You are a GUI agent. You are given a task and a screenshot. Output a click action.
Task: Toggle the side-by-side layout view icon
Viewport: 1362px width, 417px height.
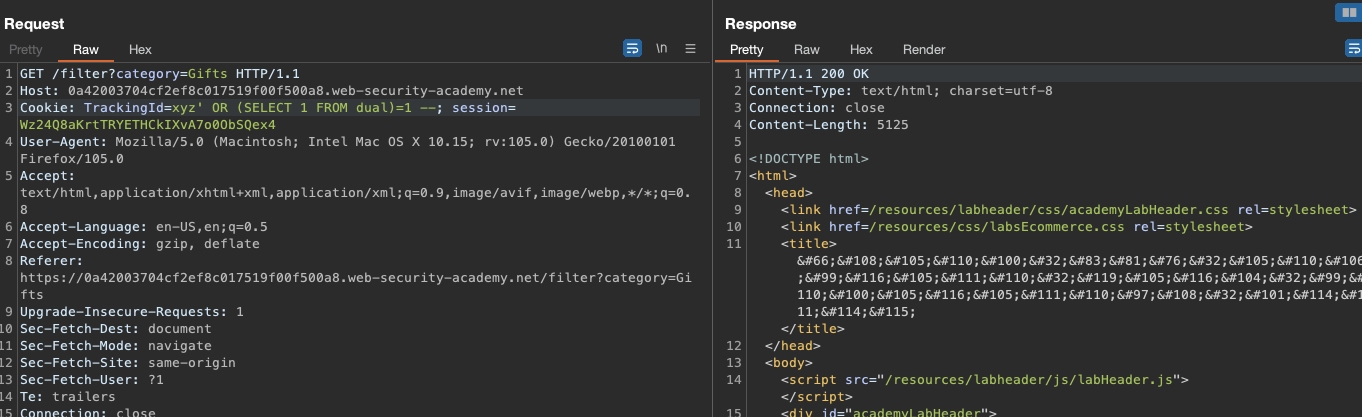point(1347,13)
